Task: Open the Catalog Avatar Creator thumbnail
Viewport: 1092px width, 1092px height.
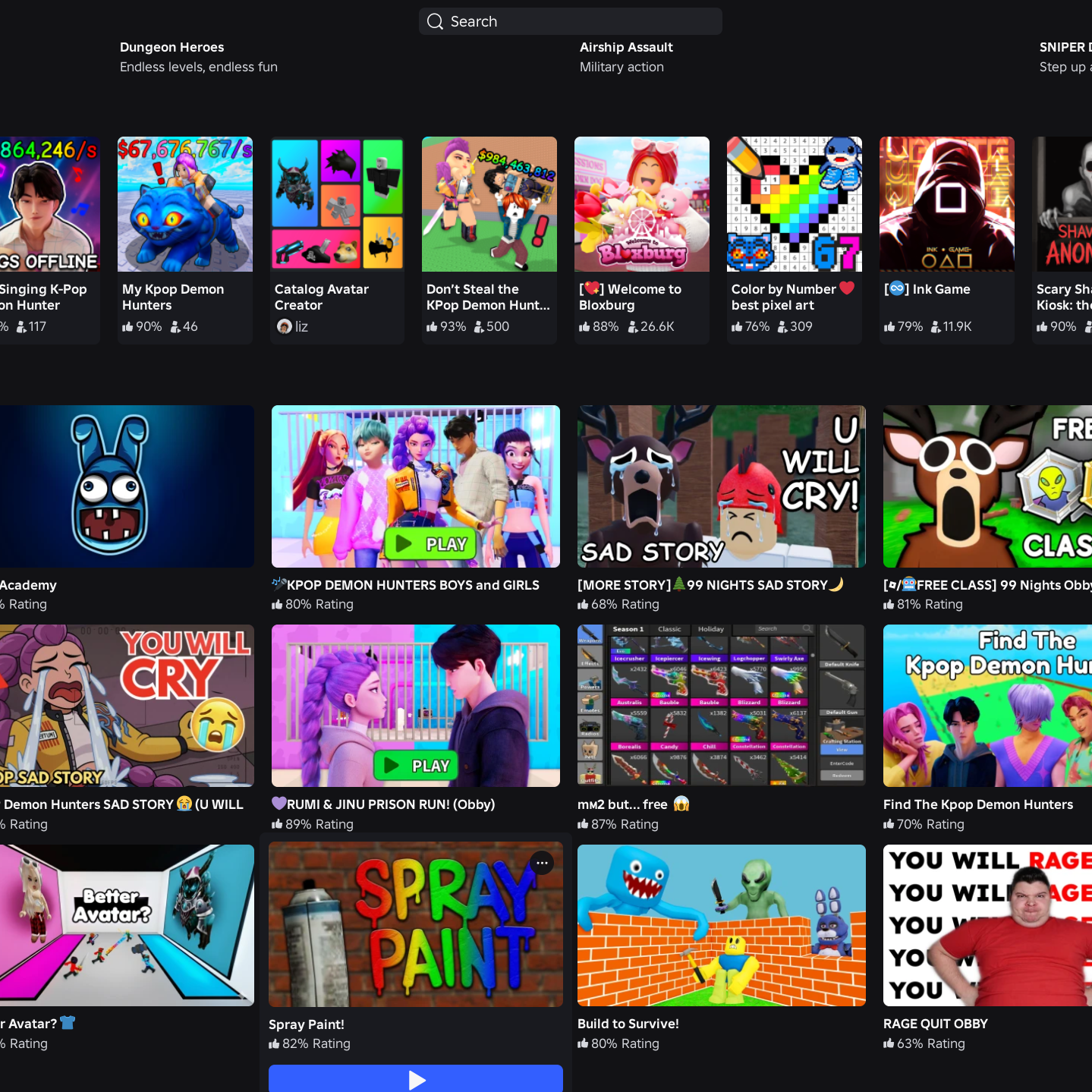Action: pos(337,204)
